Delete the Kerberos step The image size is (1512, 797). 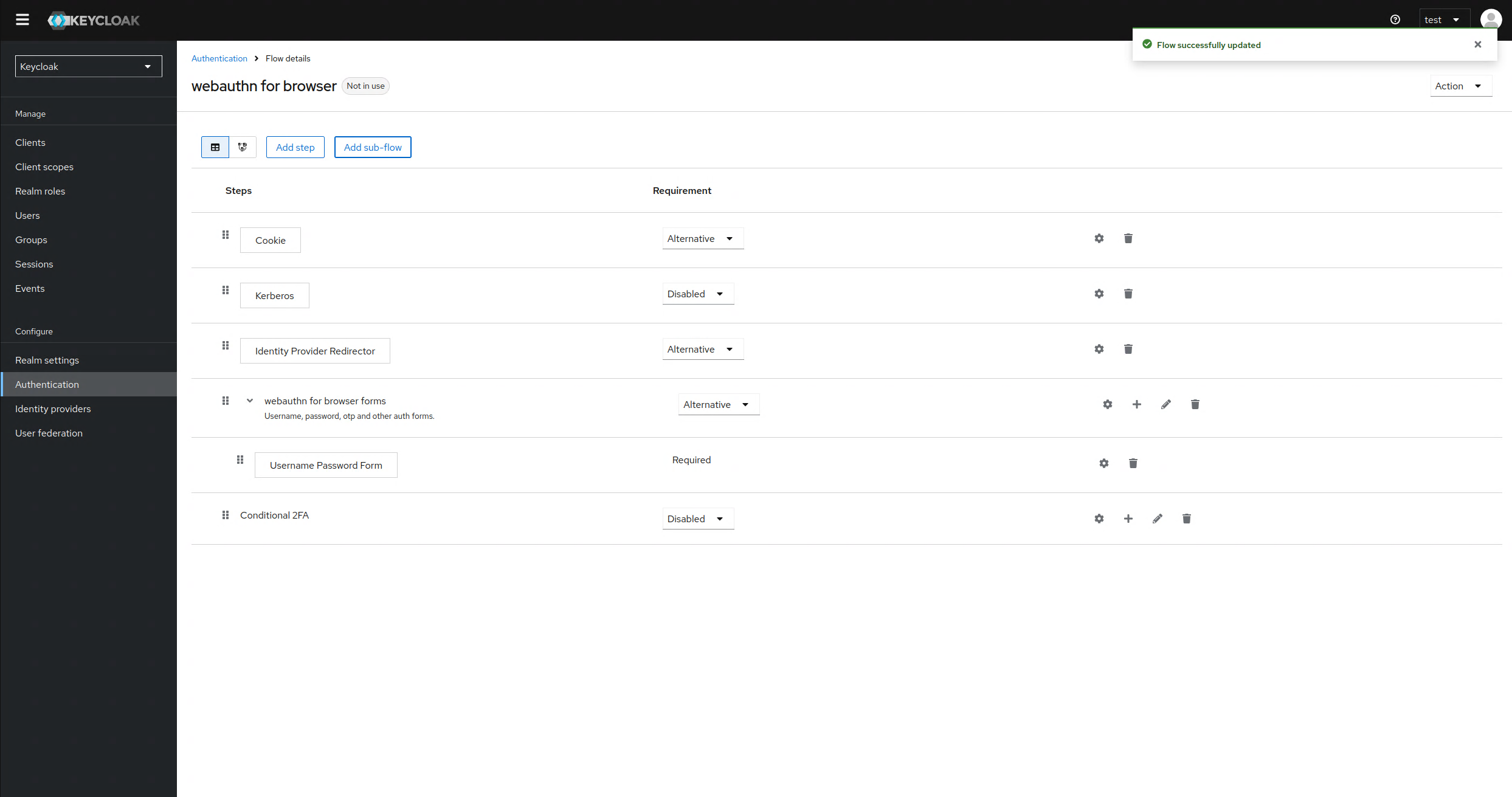(x=1128, y=294)
